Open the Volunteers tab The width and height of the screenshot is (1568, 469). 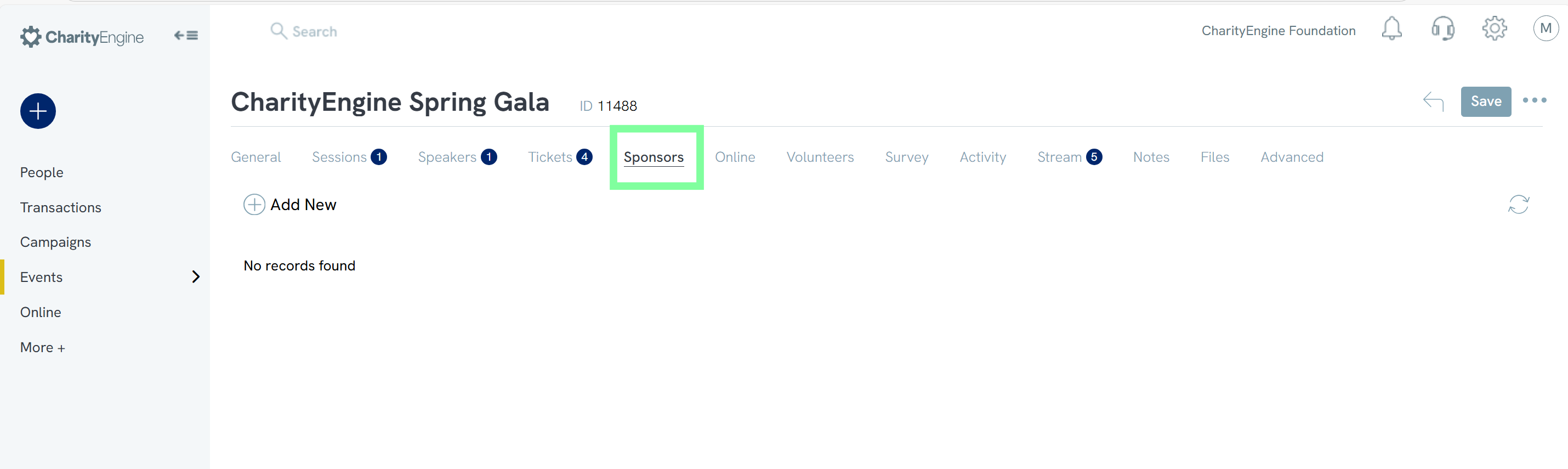819,157
